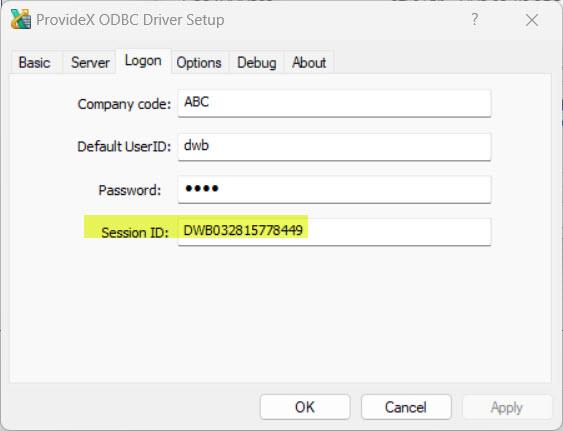Open the Options tab
The image size is (563, 431).
[199, 62]
